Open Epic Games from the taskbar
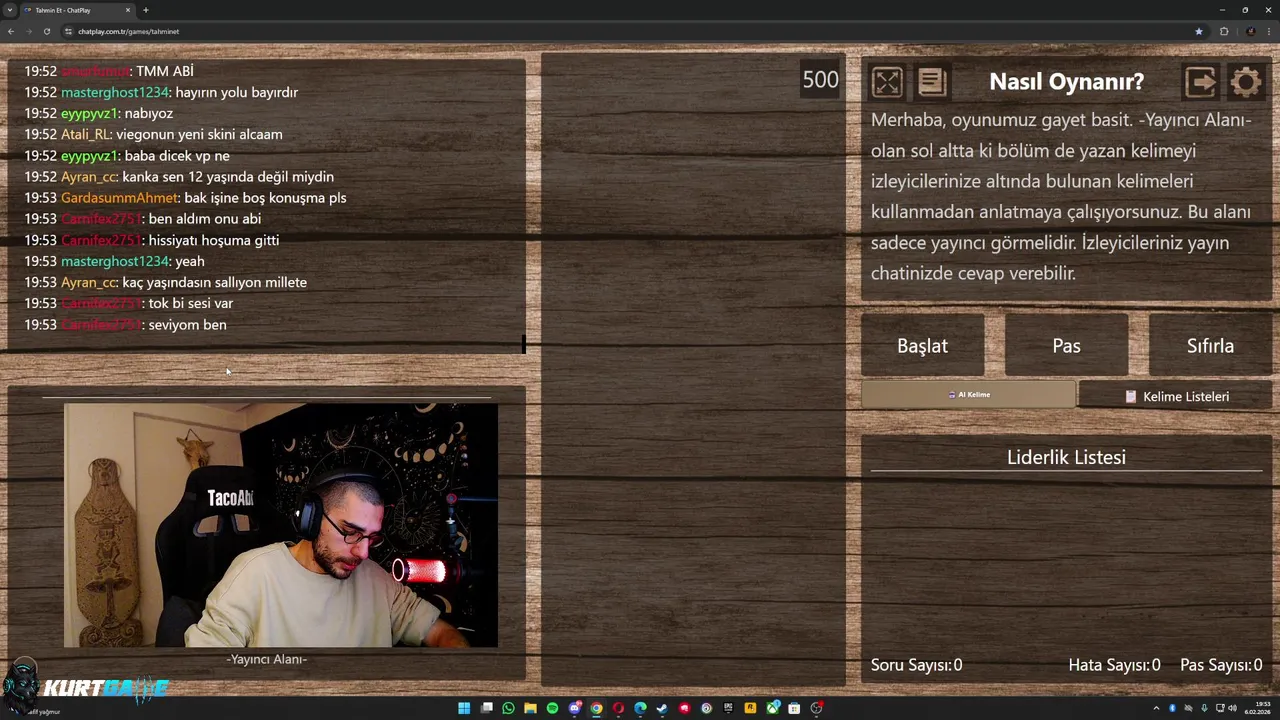Image resolution: width=1280 pixels, height=720 pixels. (728, 708)
